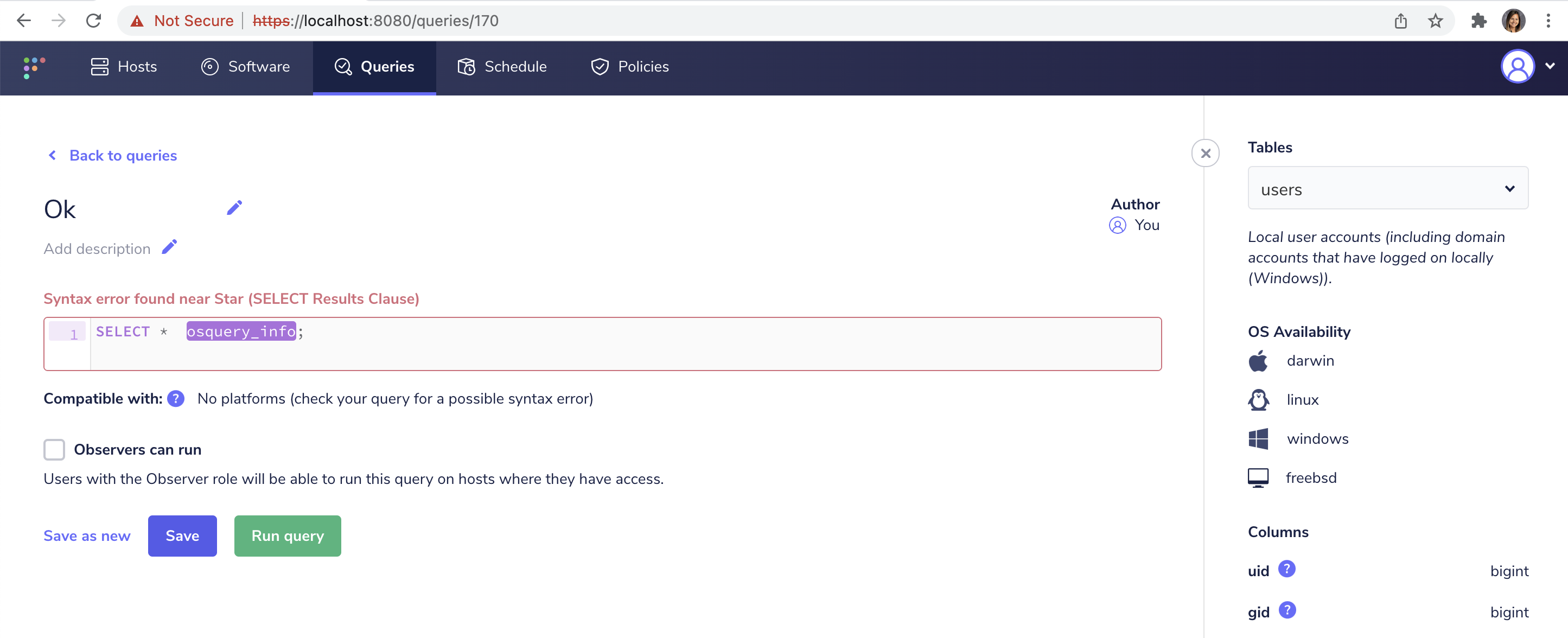This screenshot has width=1568, height=638.
Task: Go to the Software section
Action: [x=245, y=67]
